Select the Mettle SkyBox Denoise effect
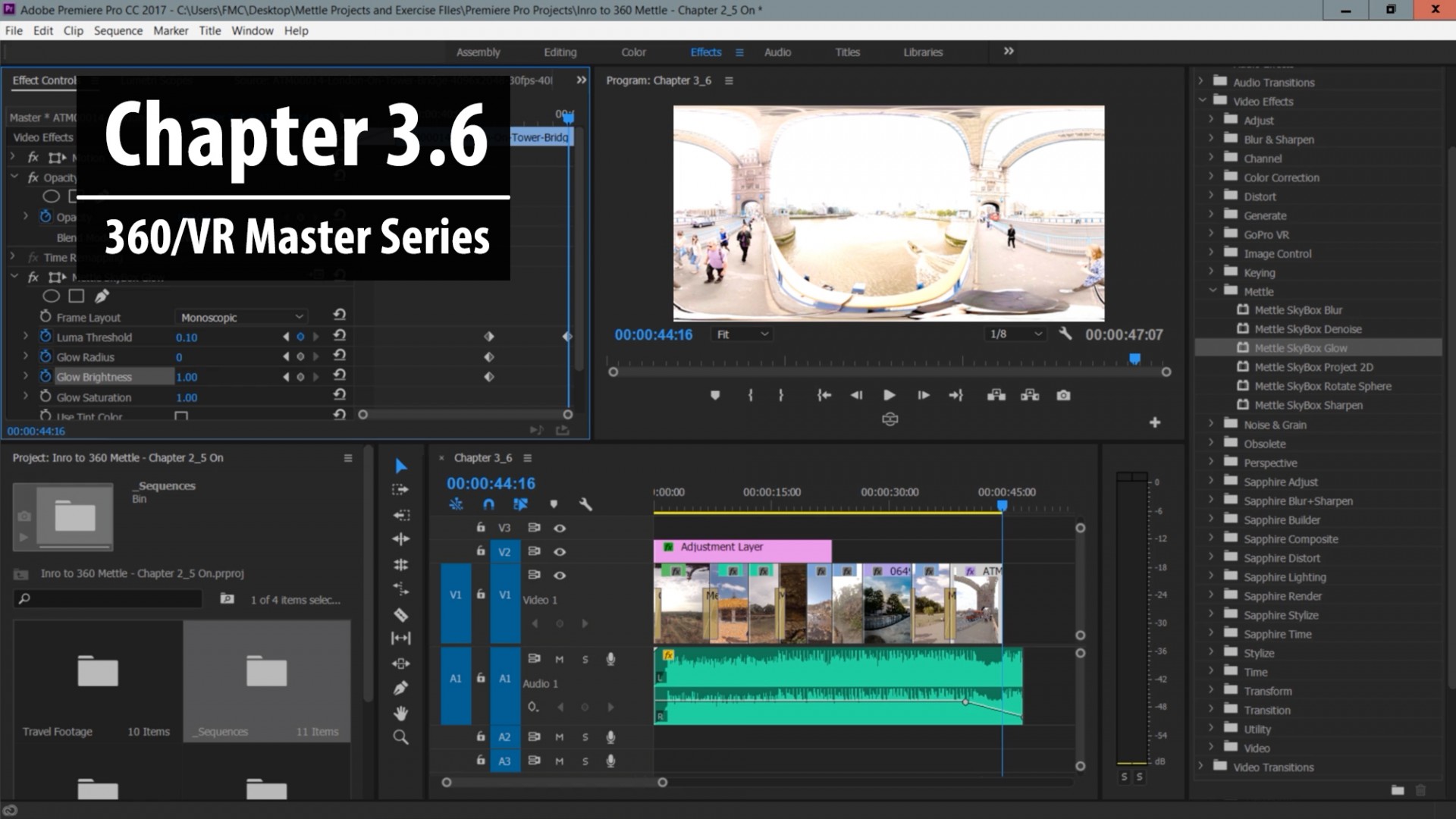The width and height of the screenshot is (1456, 819). coord(1306,328)
